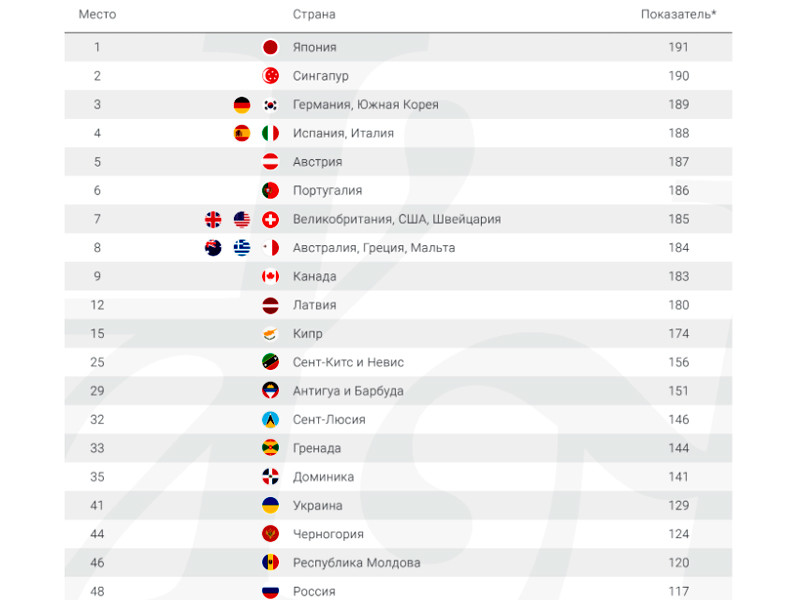Select the Португалия country name
The width and height of the screenshot is (800, 600).
point(327,190)
